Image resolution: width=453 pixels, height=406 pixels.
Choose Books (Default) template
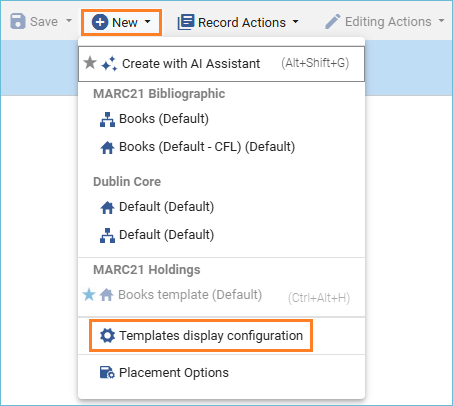pyautogui.click(x=164, y=119)
